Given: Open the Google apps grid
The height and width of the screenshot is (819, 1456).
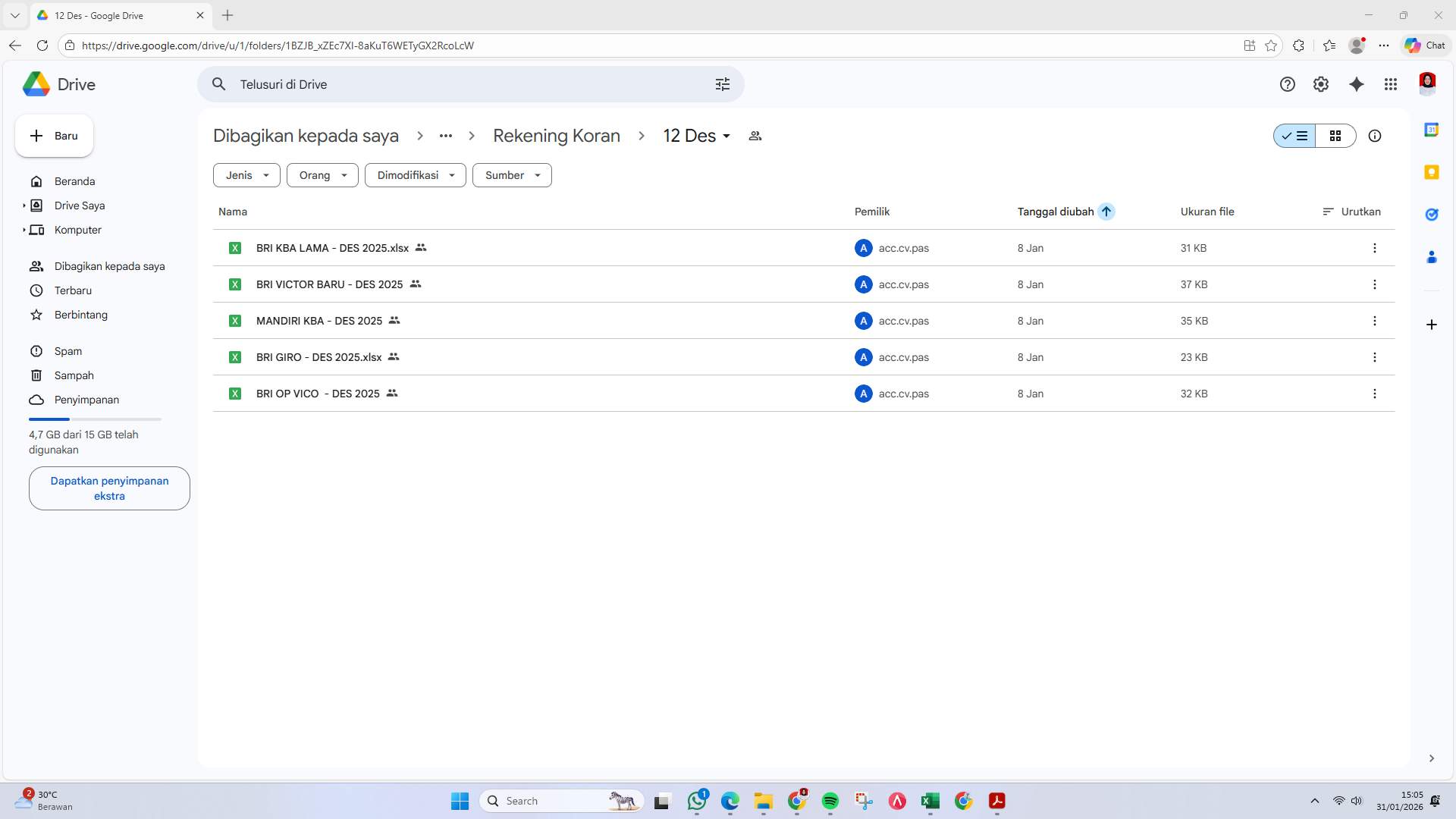Looking at the screenshot, I should point(1391,84).
